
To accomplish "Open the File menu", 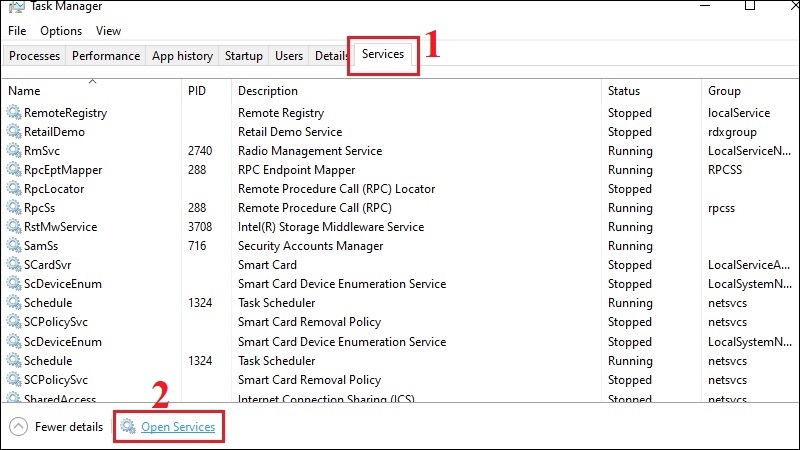I will click(x=17, y=31).
